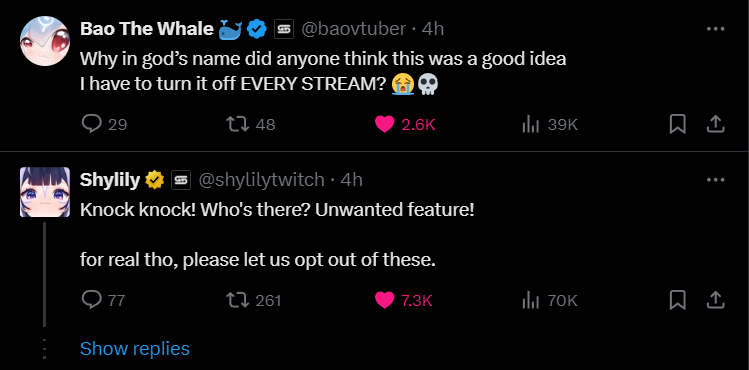Retweet Shylily's post with 261 reposts

tap(253, 300)
